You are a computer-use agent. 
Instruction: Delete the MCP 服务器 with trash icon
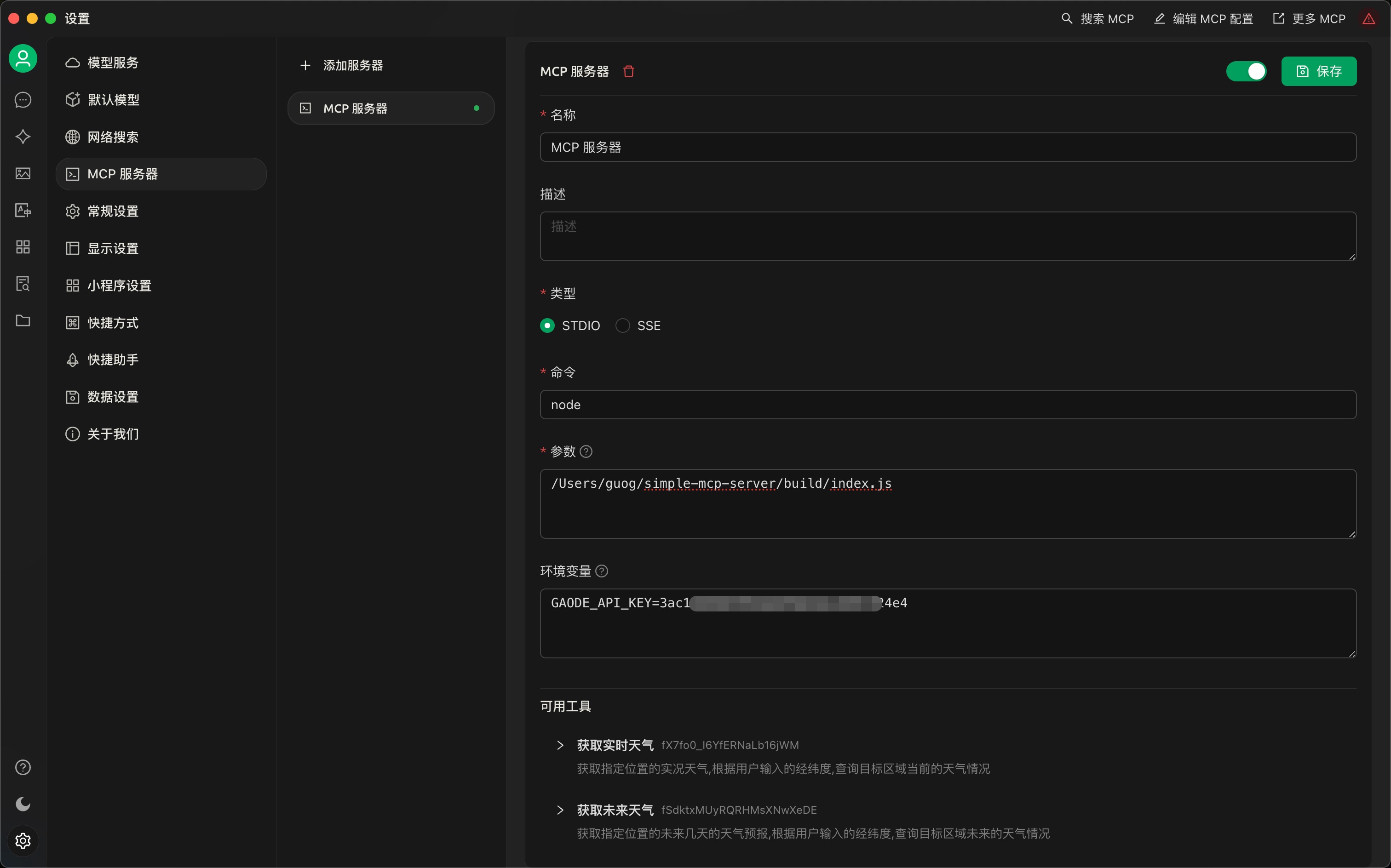(628, 71)
